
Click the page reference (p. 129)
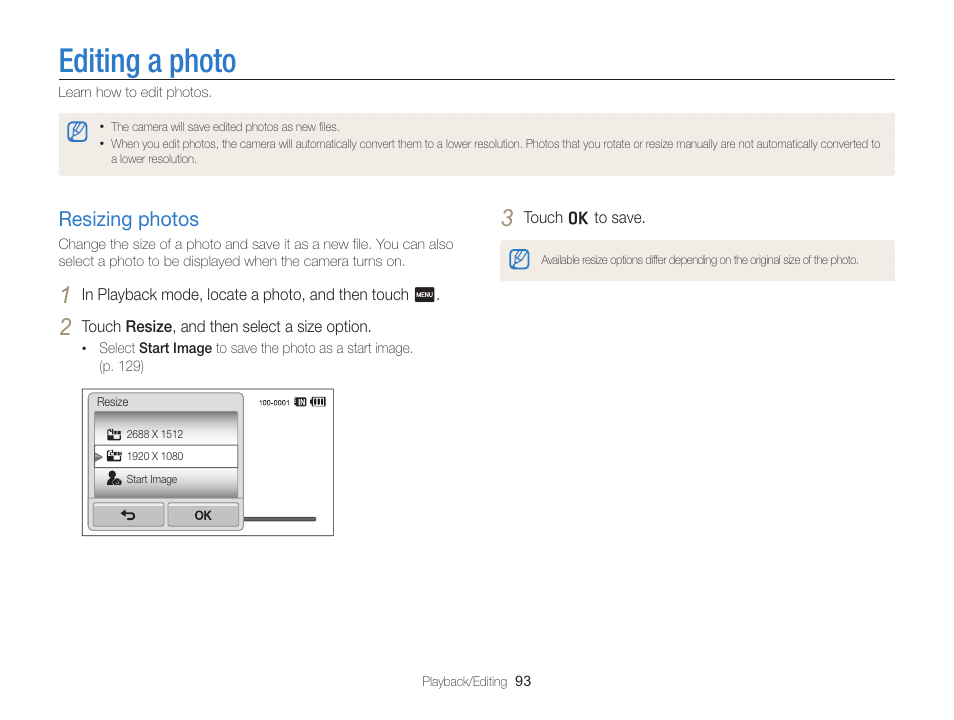click(x=122, y=366)
